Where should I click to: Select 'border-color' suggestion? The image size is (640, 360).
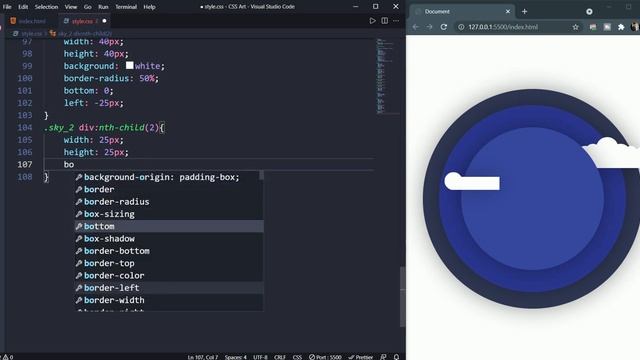pyautogui.click(x=169, y=276)
